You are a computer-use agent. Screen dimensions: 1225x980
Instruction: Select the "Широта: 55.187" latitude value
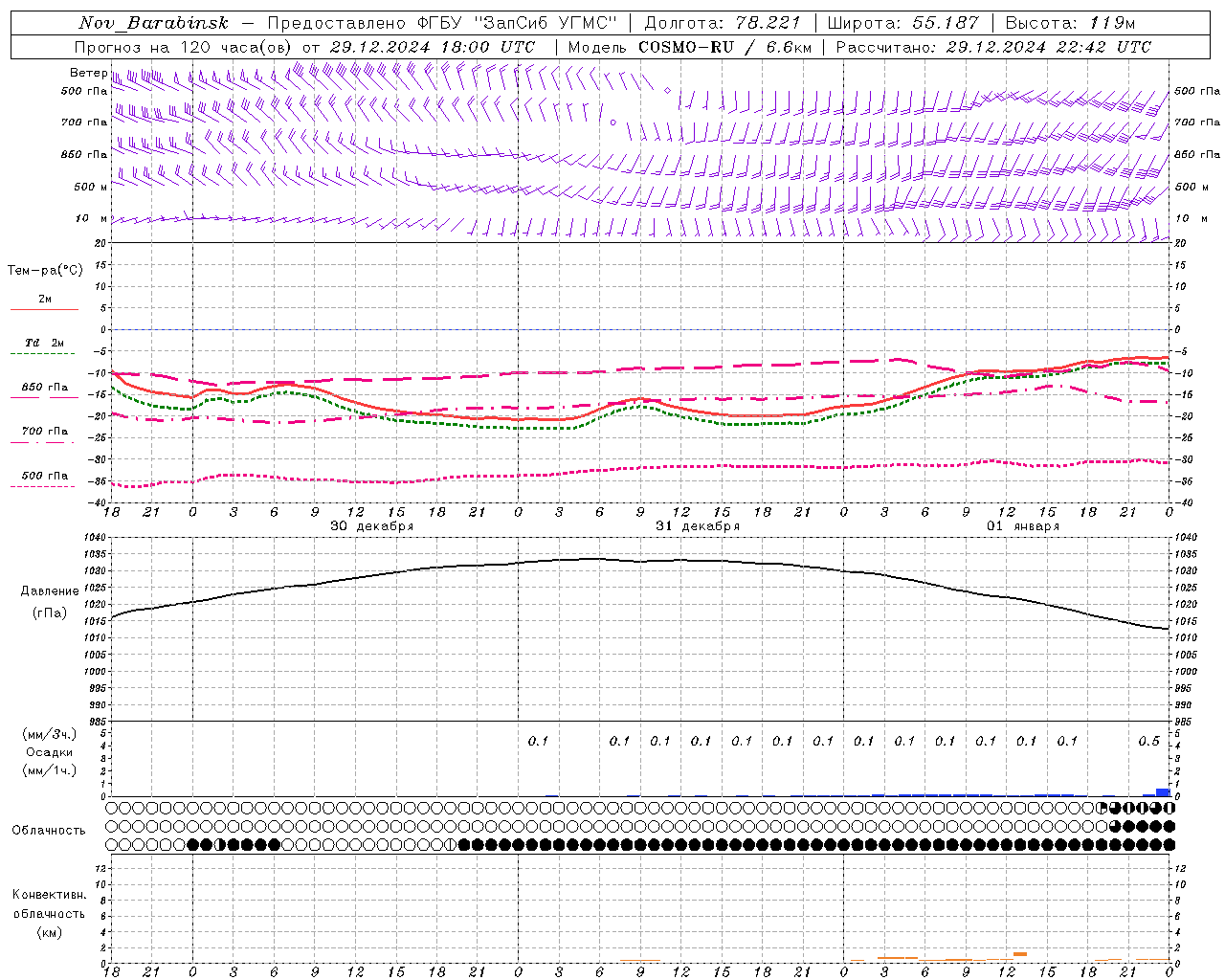coord(902,24)
